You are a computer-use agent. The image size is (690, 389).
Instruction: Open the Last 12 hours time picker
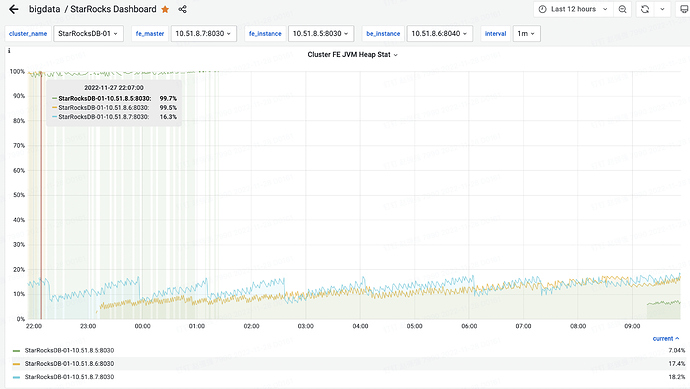[573, 9]
